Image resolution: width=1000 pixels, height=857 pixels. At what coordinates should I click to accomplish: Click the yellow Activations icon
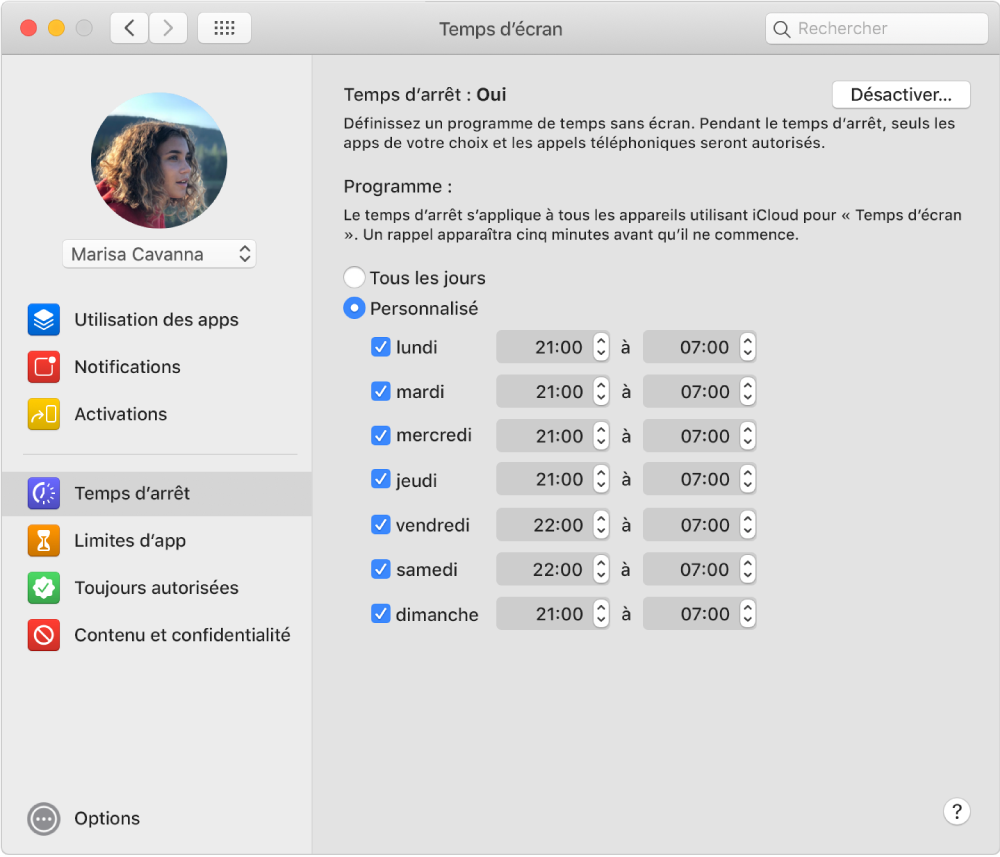pyautogui.click(x=43, y=414)
